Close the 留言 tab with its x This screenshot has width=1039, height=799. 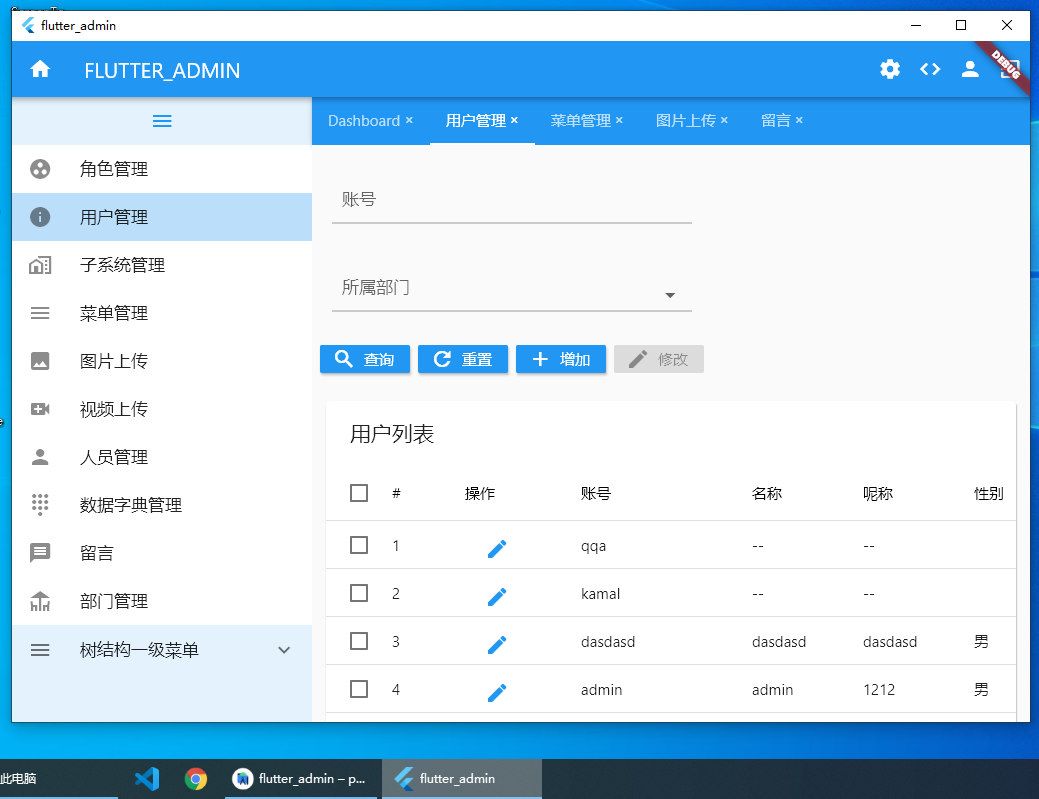[799, 120]
